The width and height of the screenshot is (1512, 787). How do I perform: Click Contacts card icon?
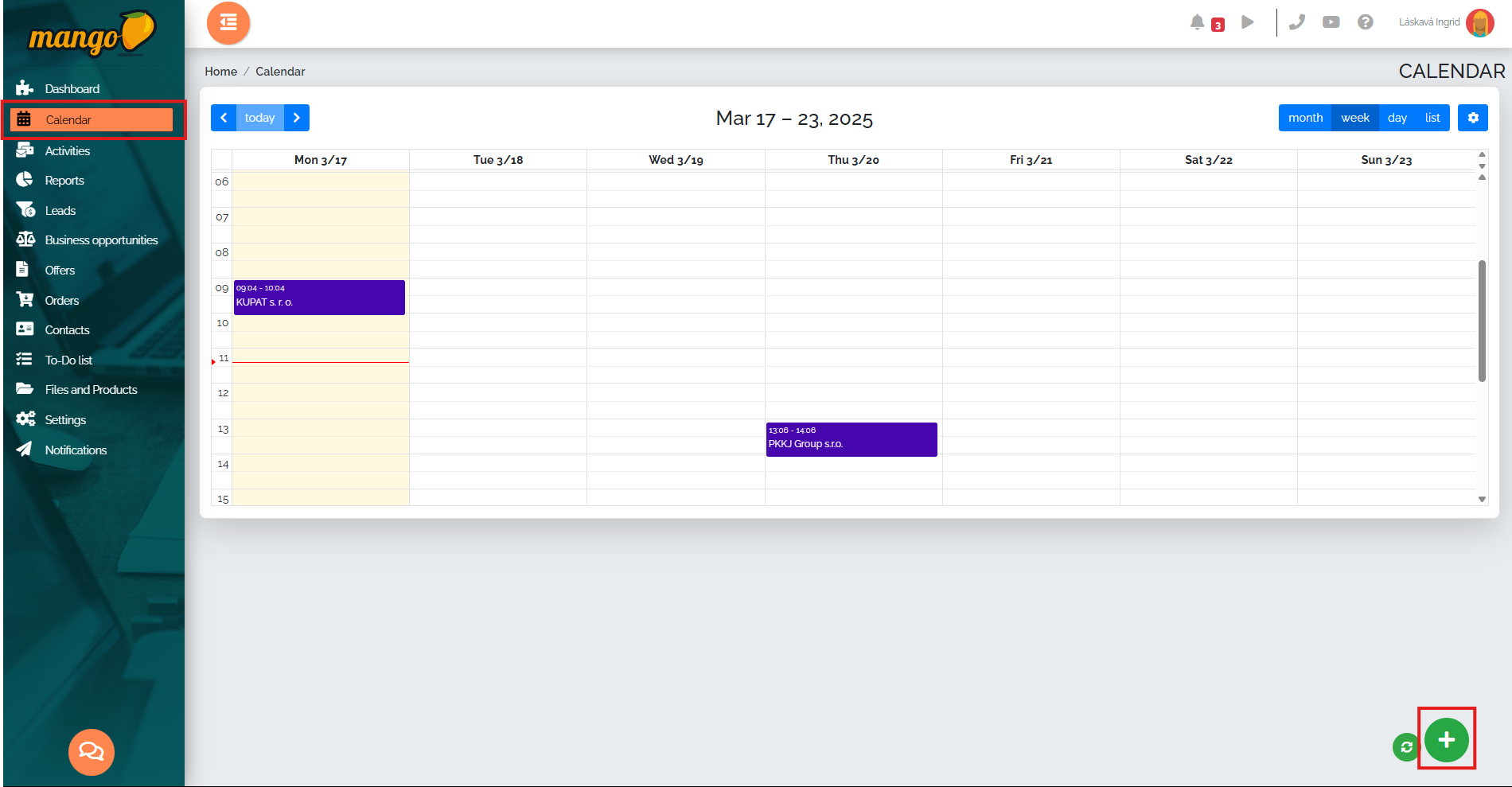25,329
